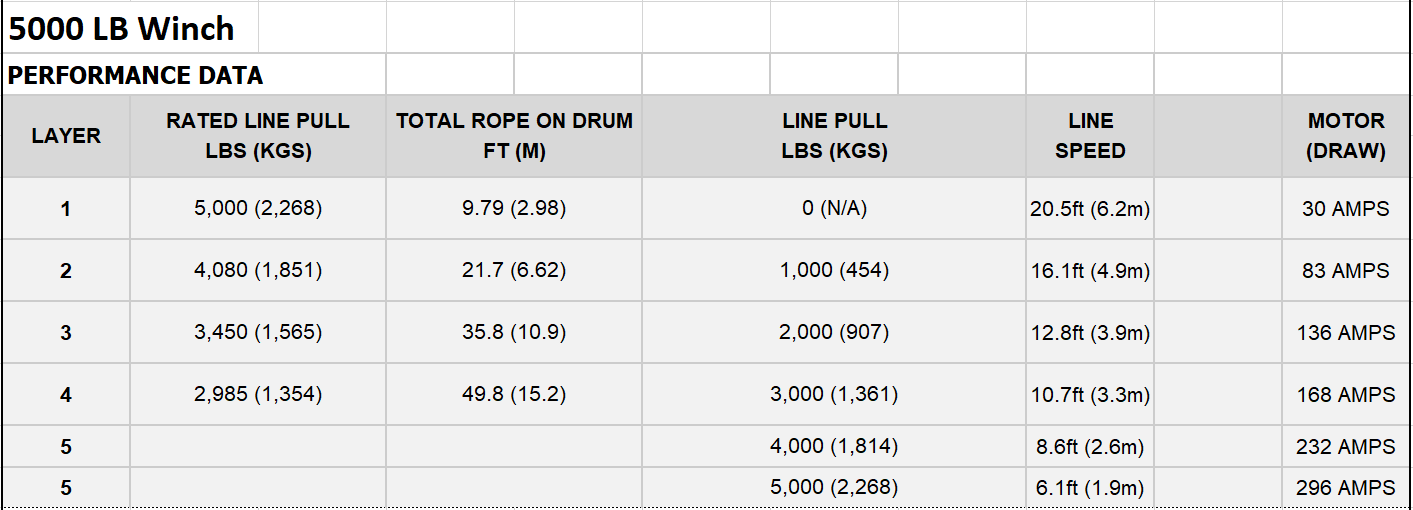Select the RATED LINE PULL LBS (KGS) header
The height and width of the screenshot is (510, 1413).
point(258,136)
